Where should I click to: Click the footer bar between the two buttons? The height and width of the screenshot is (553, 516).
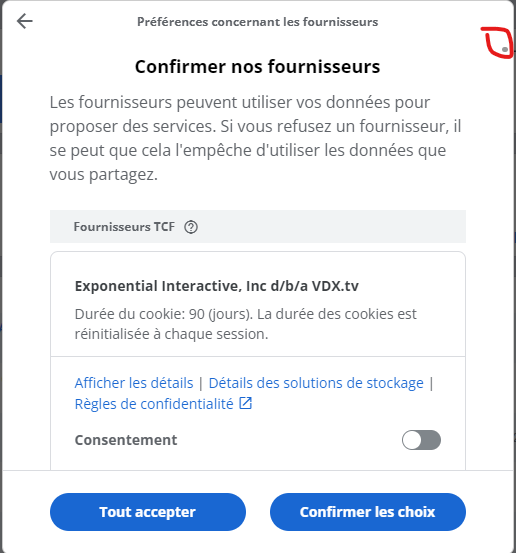[258, 512]
